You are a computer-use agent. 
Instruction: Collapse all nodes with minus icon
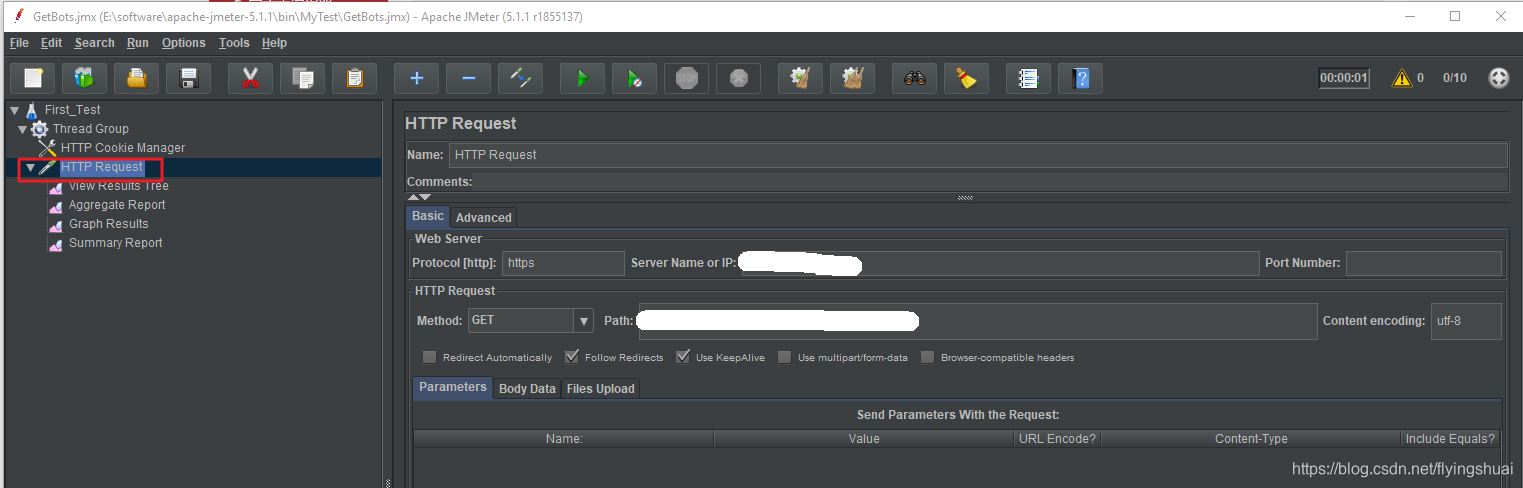468,78
